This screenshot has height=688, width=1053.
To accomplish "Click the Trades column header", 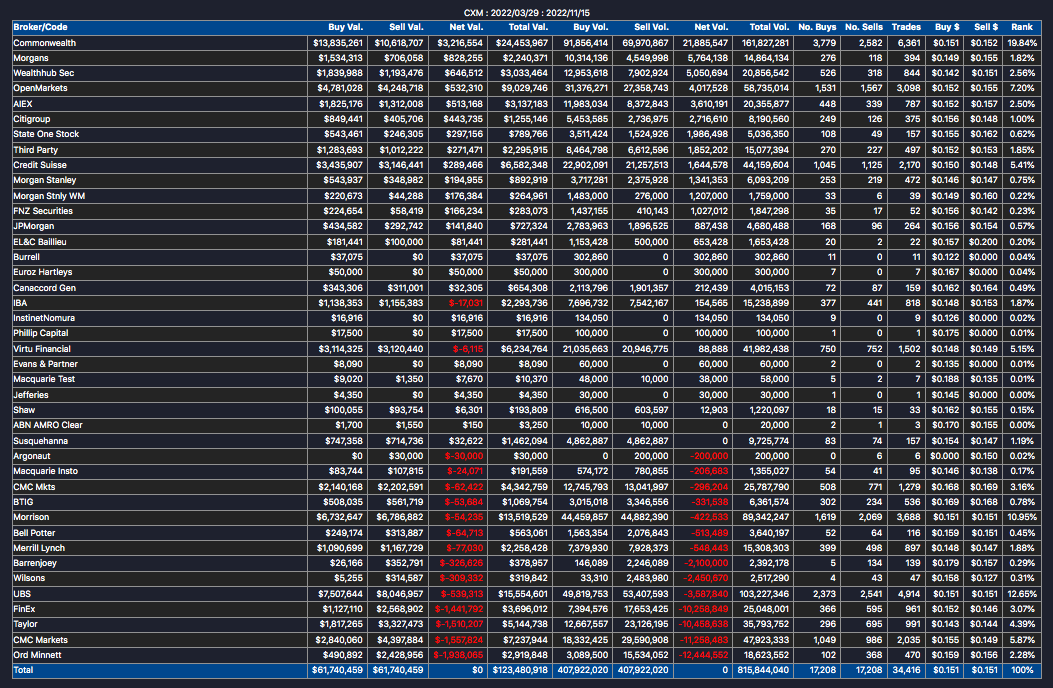I will point(906,27).
